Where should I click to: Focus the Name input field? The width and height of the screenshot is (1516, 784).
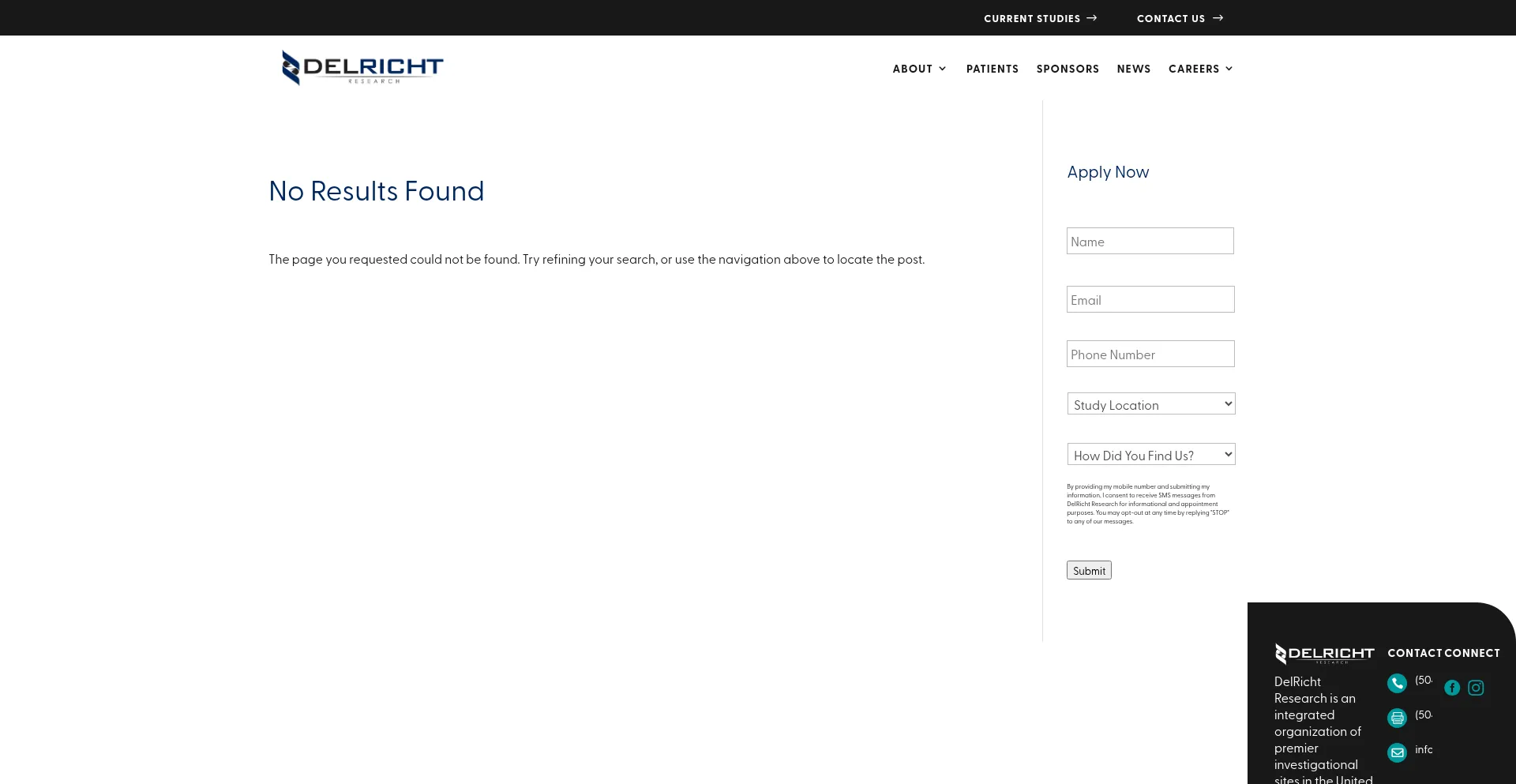[1150, 241]
